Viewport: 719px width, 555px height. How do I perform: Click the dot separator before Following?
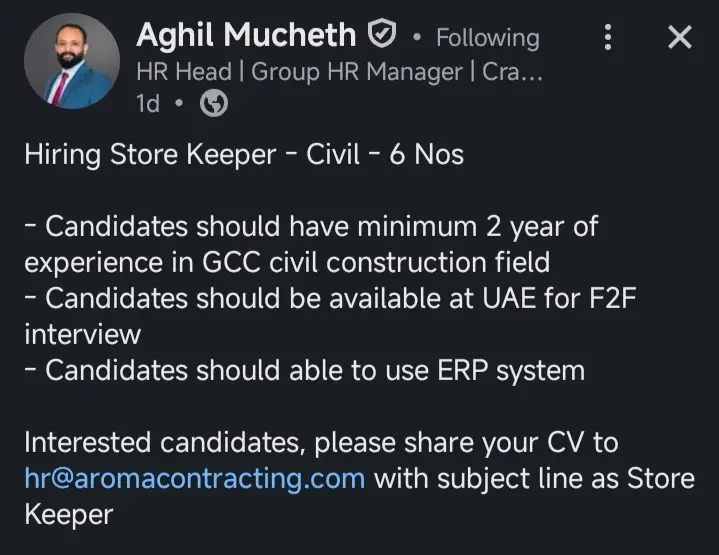415,39
